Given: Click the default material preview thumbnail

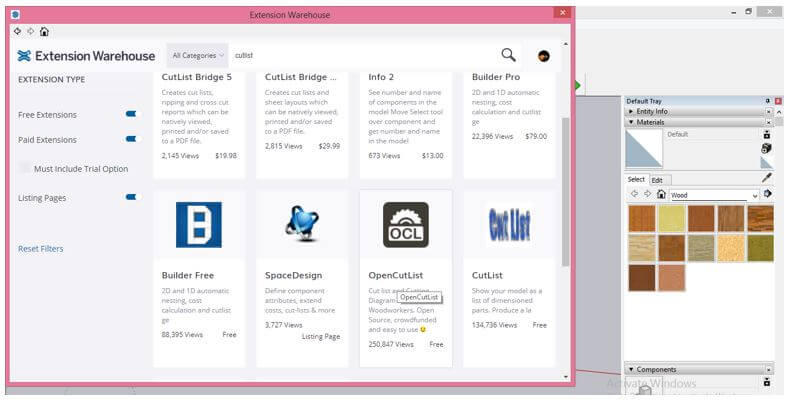Looking at the screenshot, I should tap(644, 149).
